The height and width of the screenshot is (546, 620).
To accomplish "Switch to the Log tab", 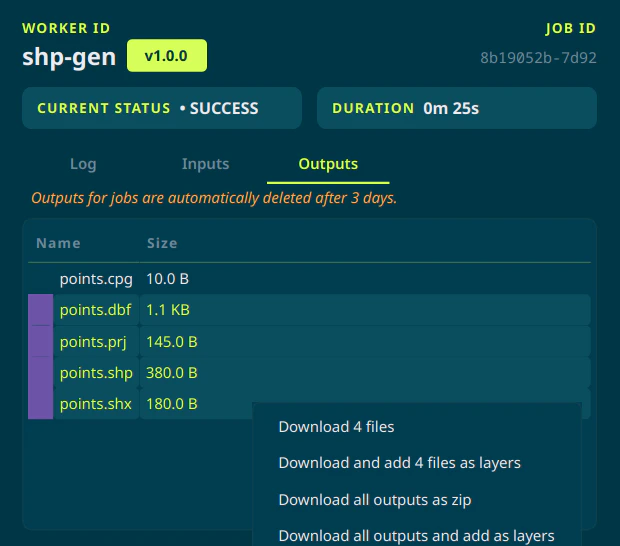I will click(83, 164).
